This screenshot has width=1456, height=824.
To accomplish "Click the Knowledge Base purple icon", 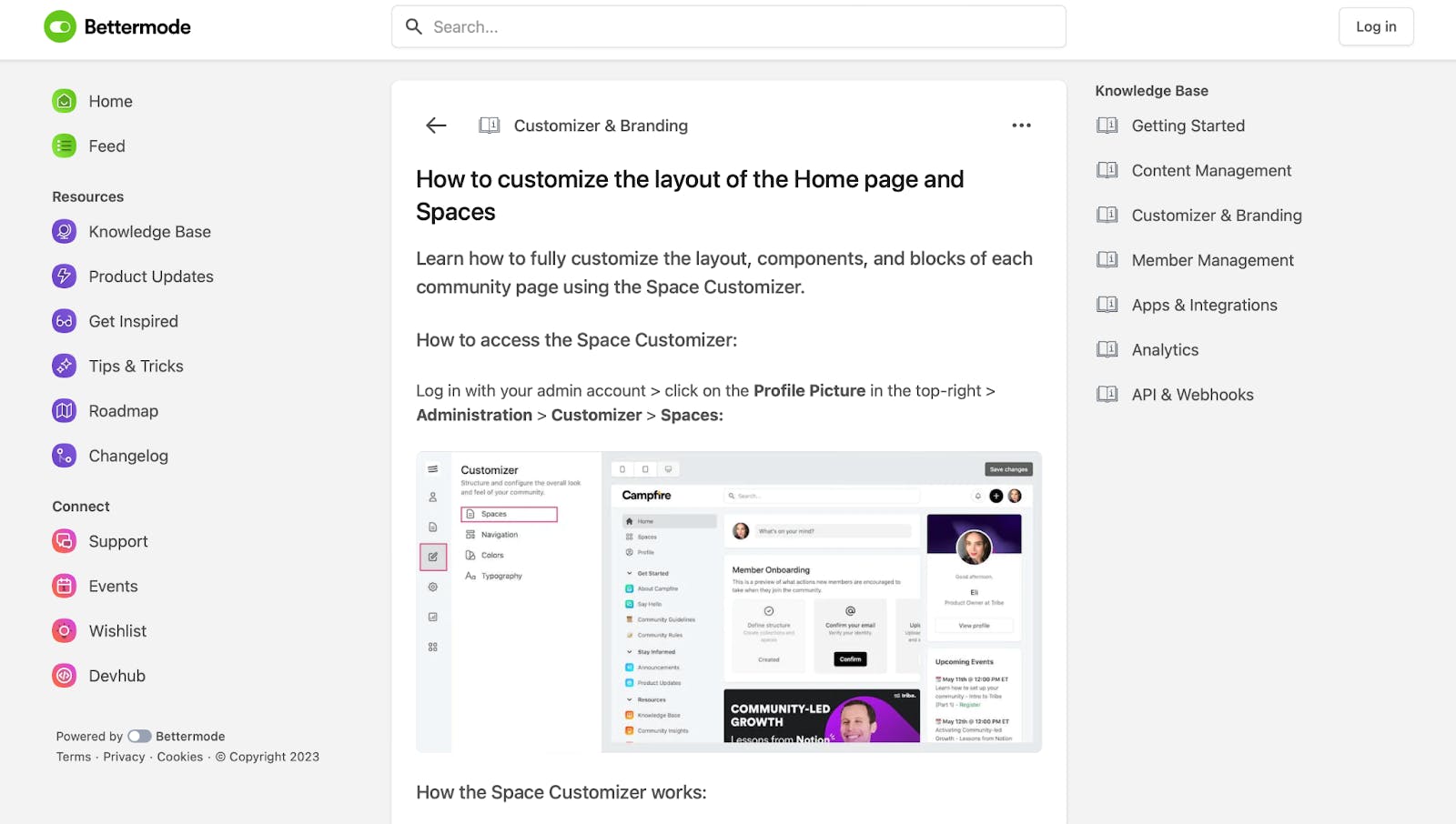I will [65, 232].
